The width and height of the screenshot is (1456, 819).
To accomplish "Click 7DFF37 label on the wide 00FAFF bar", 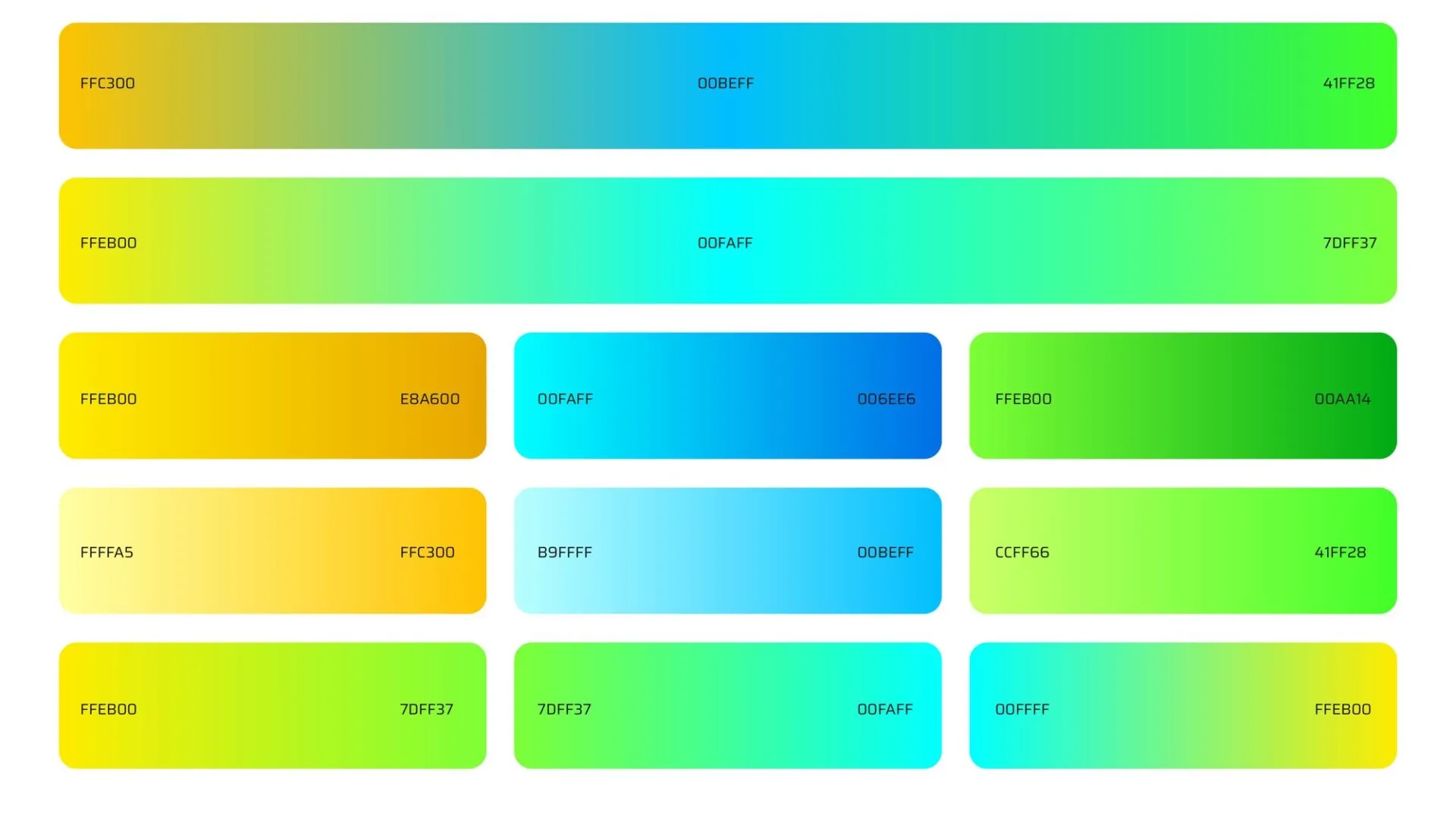I will tap(1350, 243).
